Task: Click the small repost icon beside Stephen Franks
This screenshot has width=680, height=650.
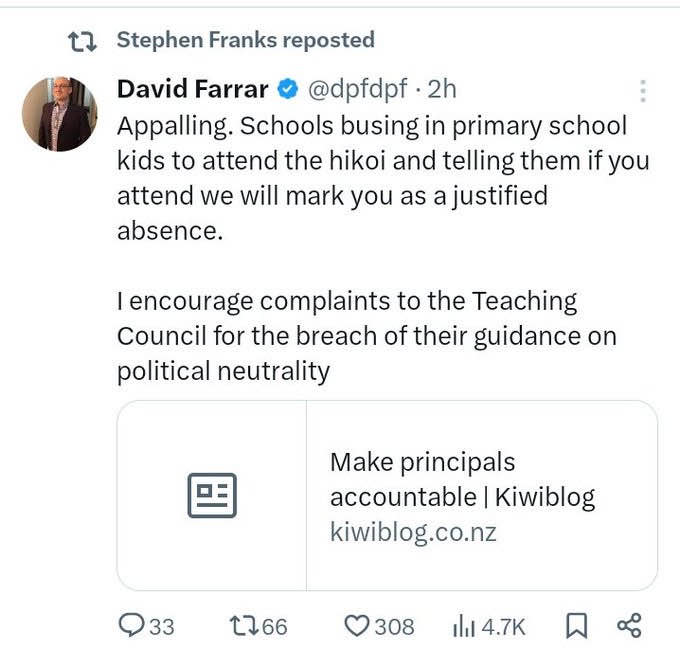Action: click(x=81, y=41)
